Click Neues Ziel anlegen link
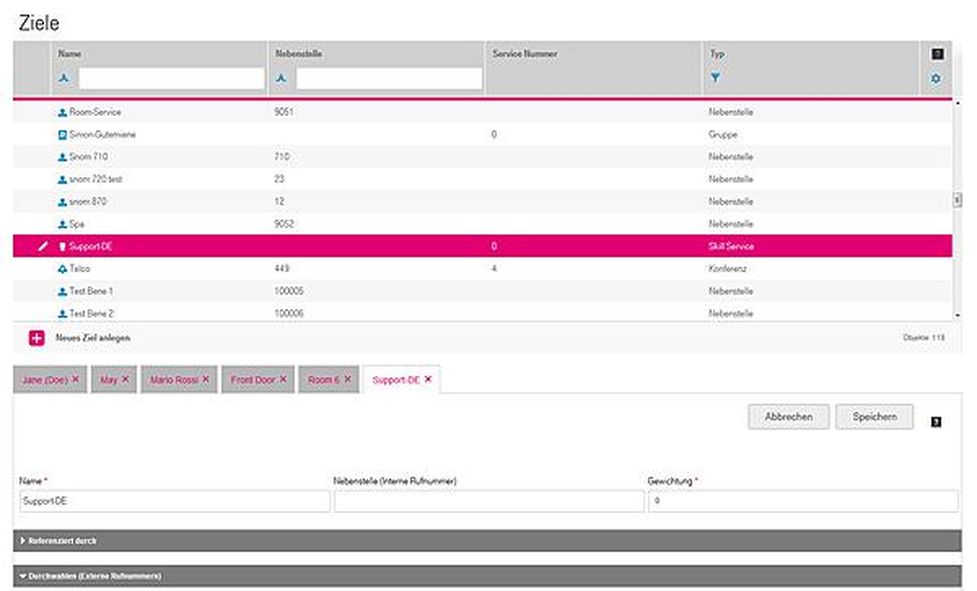The image size is (977, 591). pos(93,338)
